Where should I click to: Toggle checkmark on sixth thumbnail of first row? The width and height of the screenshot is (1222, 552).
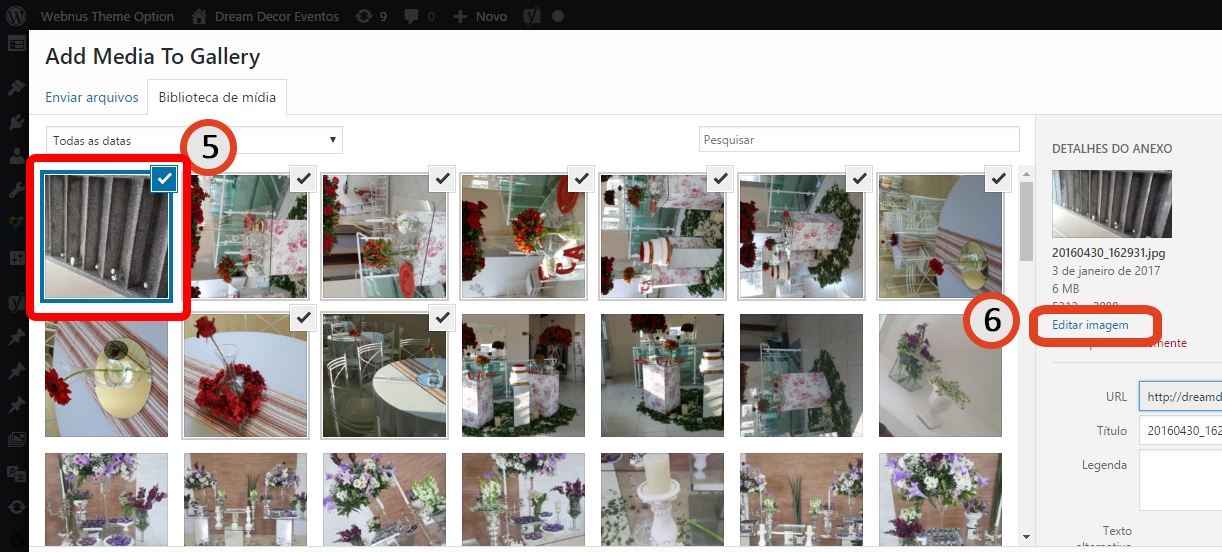(x=860, y=178)
